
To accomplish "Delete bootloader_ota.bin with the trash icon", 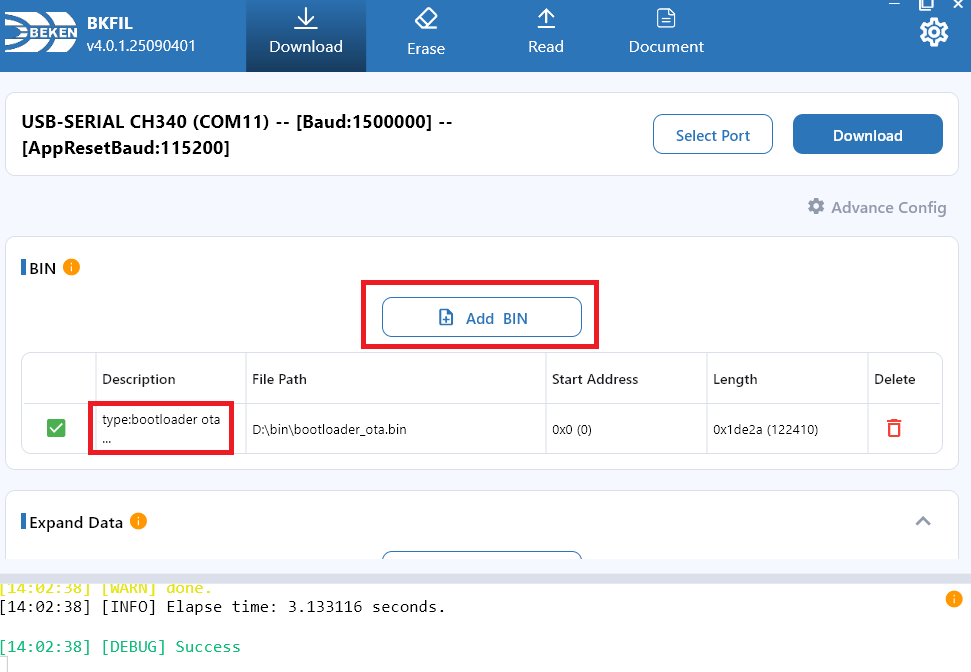I will tap(894, 428).
